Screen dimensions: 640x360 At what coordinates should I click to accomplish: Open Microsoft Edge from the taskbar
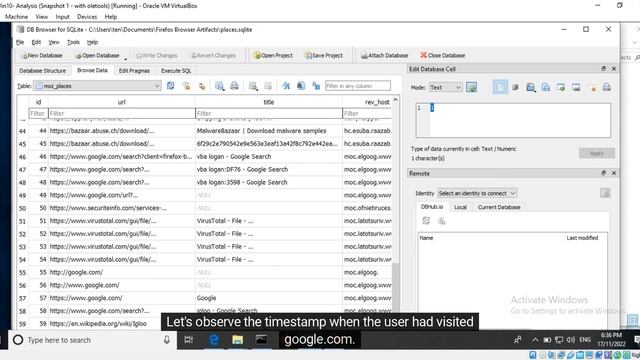[x=213, y=340]
